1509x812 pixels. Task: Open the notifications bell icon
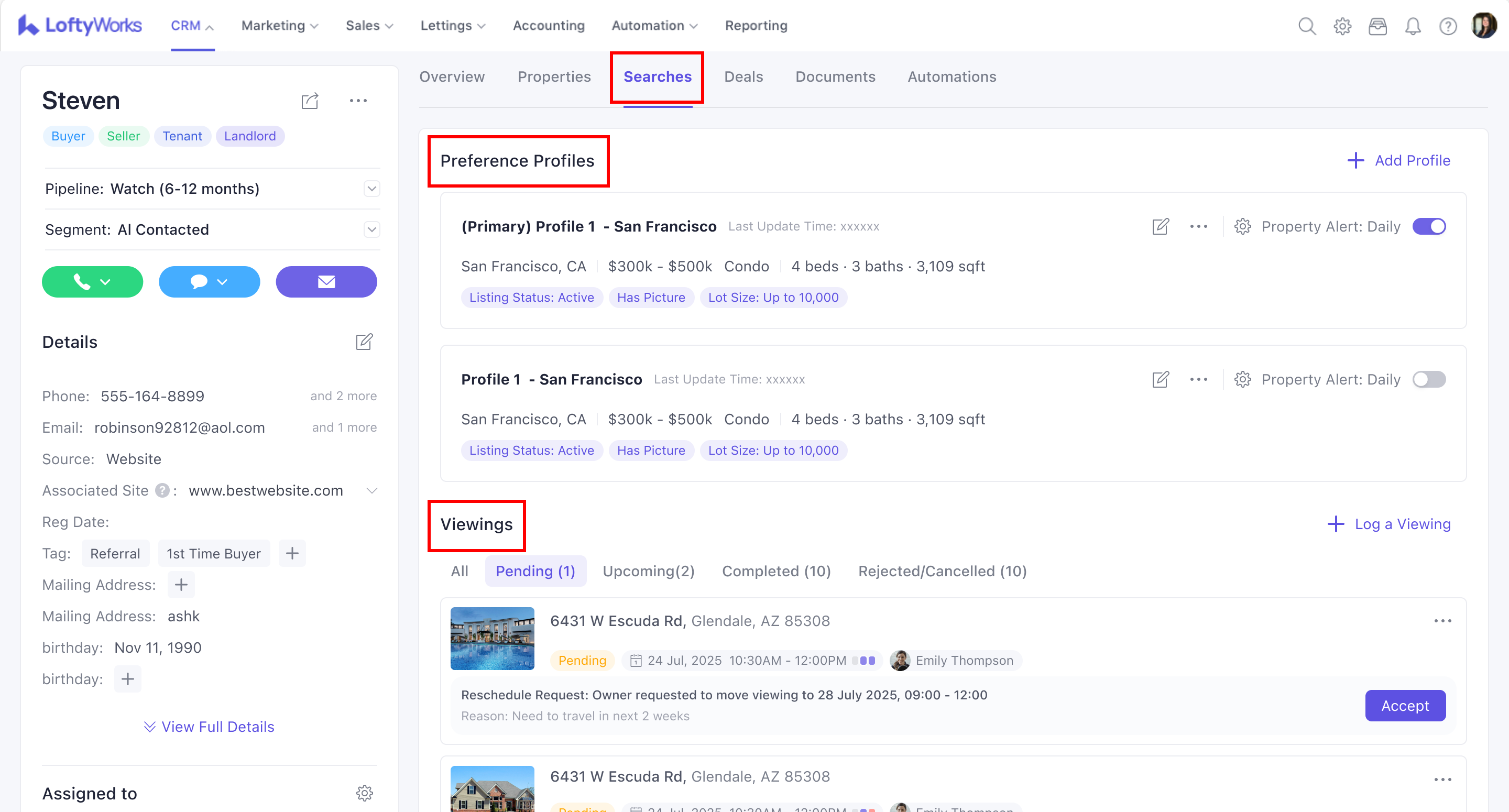(1413, 26)
